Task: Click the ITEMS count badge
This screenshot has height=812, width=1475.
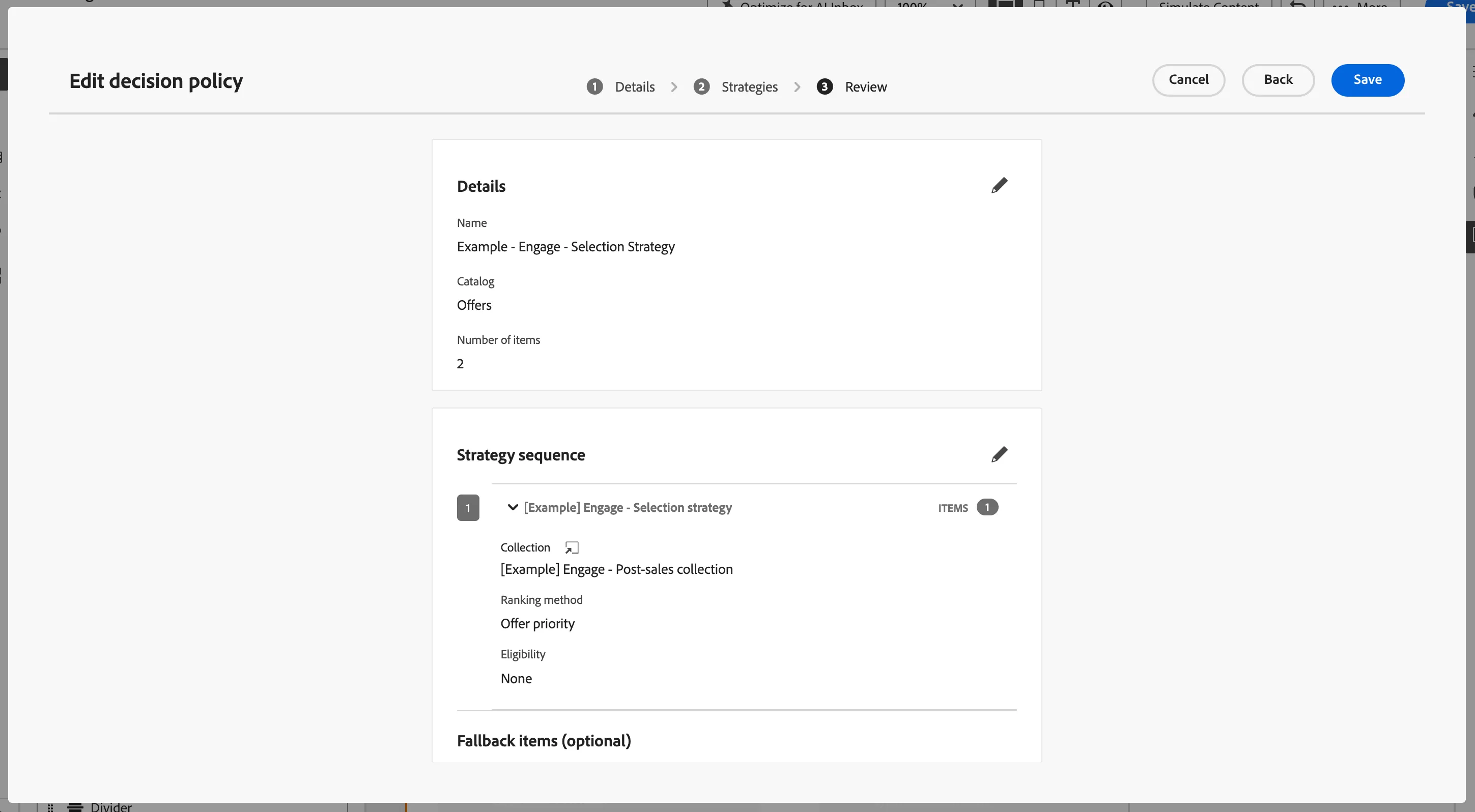Action: [987, 507]
